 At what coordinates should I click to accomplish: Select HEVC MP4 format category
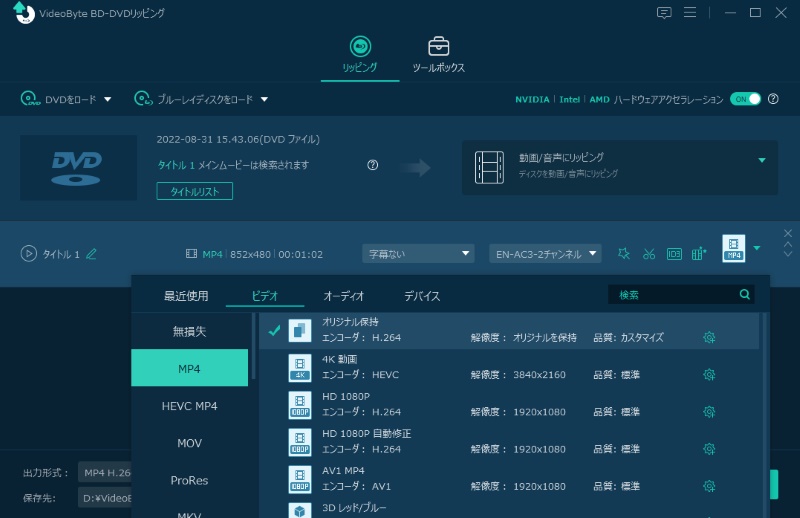click(x=189, y=406)
